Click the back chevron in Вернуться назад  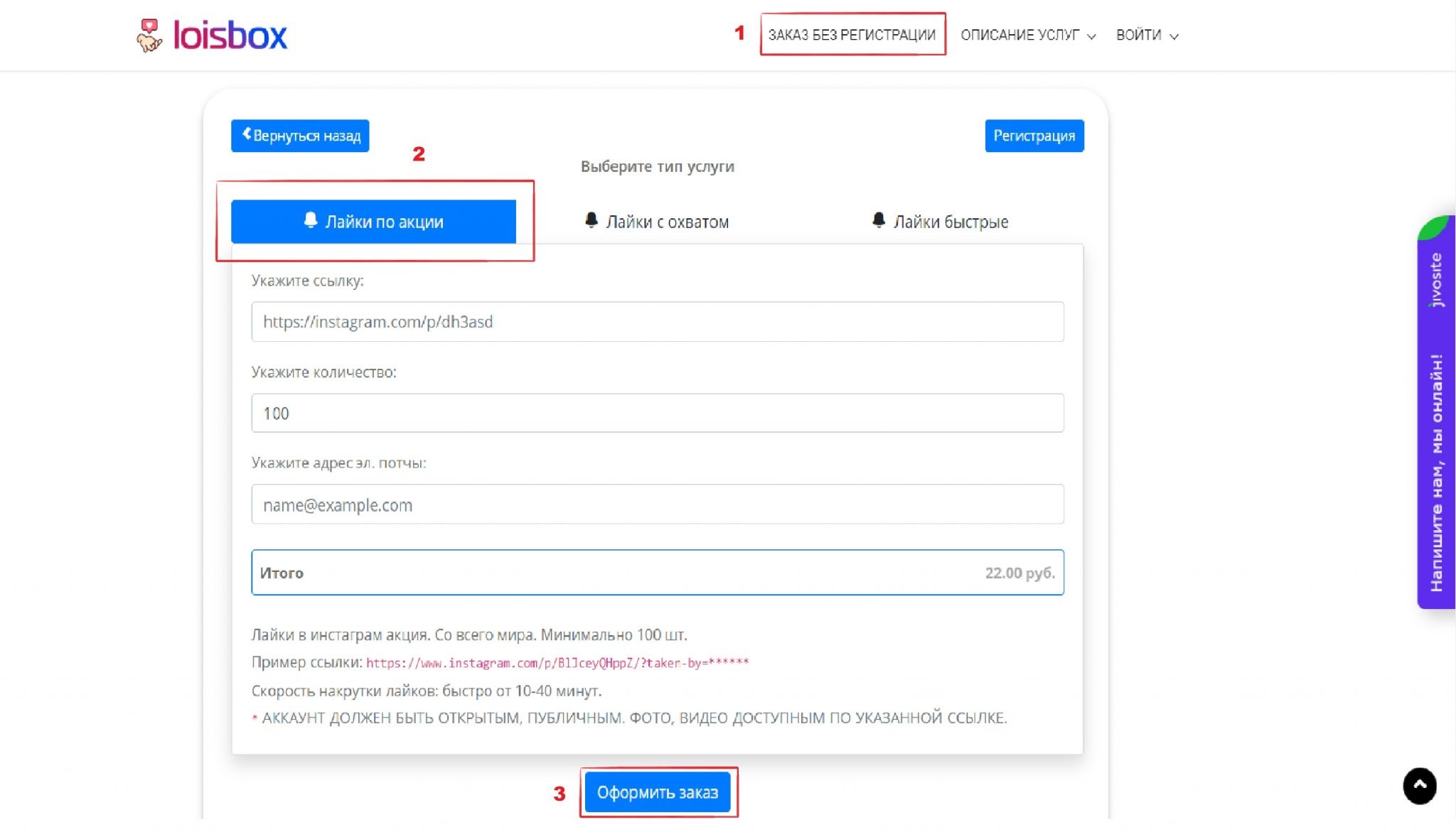[x=246, y=134]
